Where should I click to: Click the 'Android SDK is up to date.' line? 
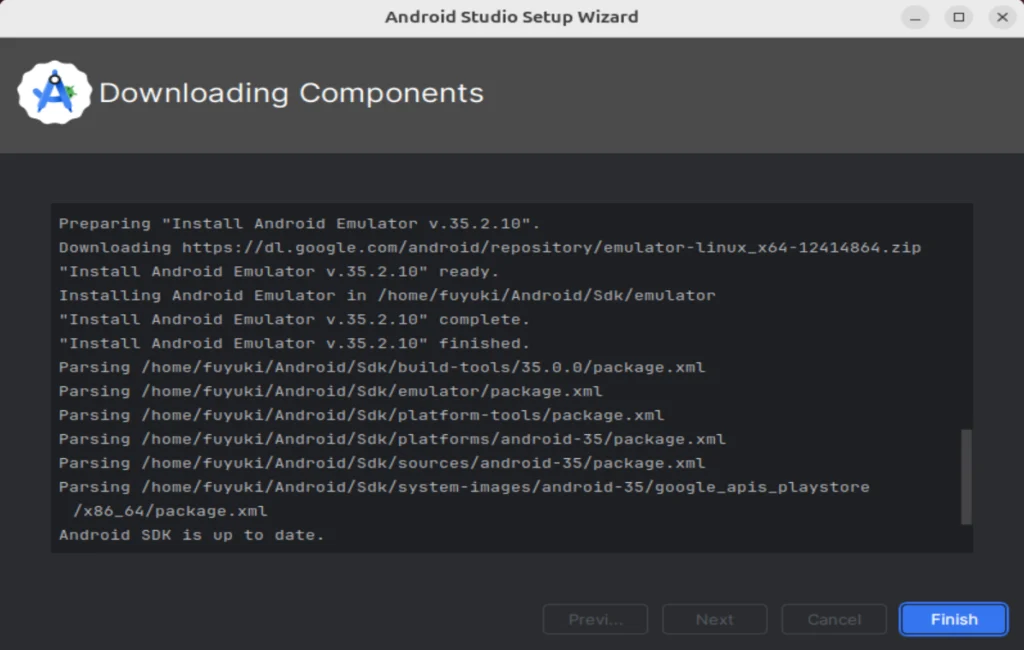tap(191, 535)
